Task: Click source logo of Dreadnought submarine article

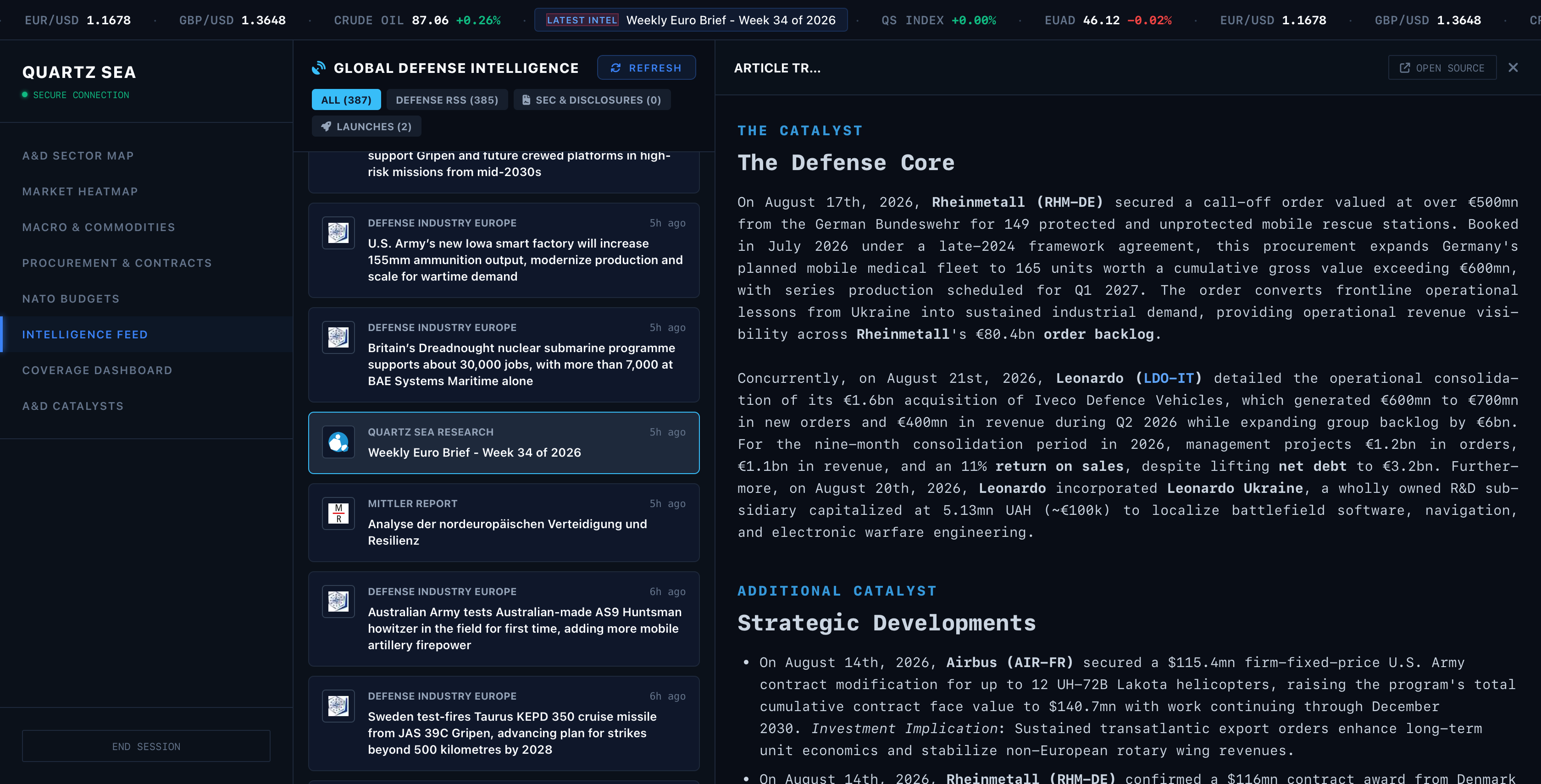Action: (338, 337)
